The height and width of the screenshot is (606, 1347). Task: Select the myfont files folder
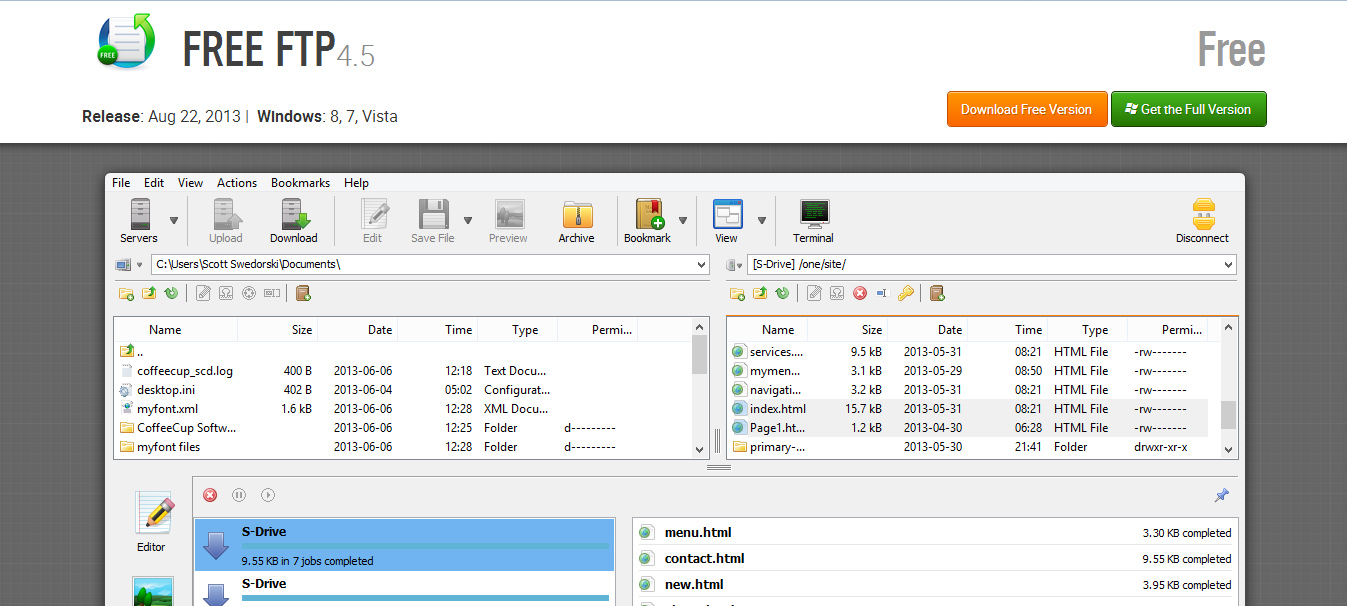coord(168,447)
